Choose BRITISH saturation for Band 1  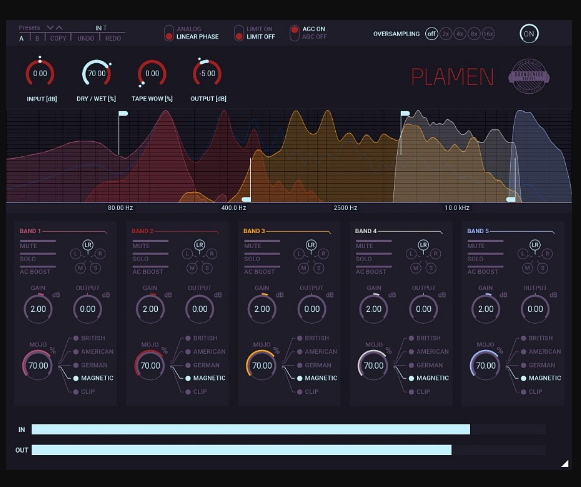[x=89, y=338]
